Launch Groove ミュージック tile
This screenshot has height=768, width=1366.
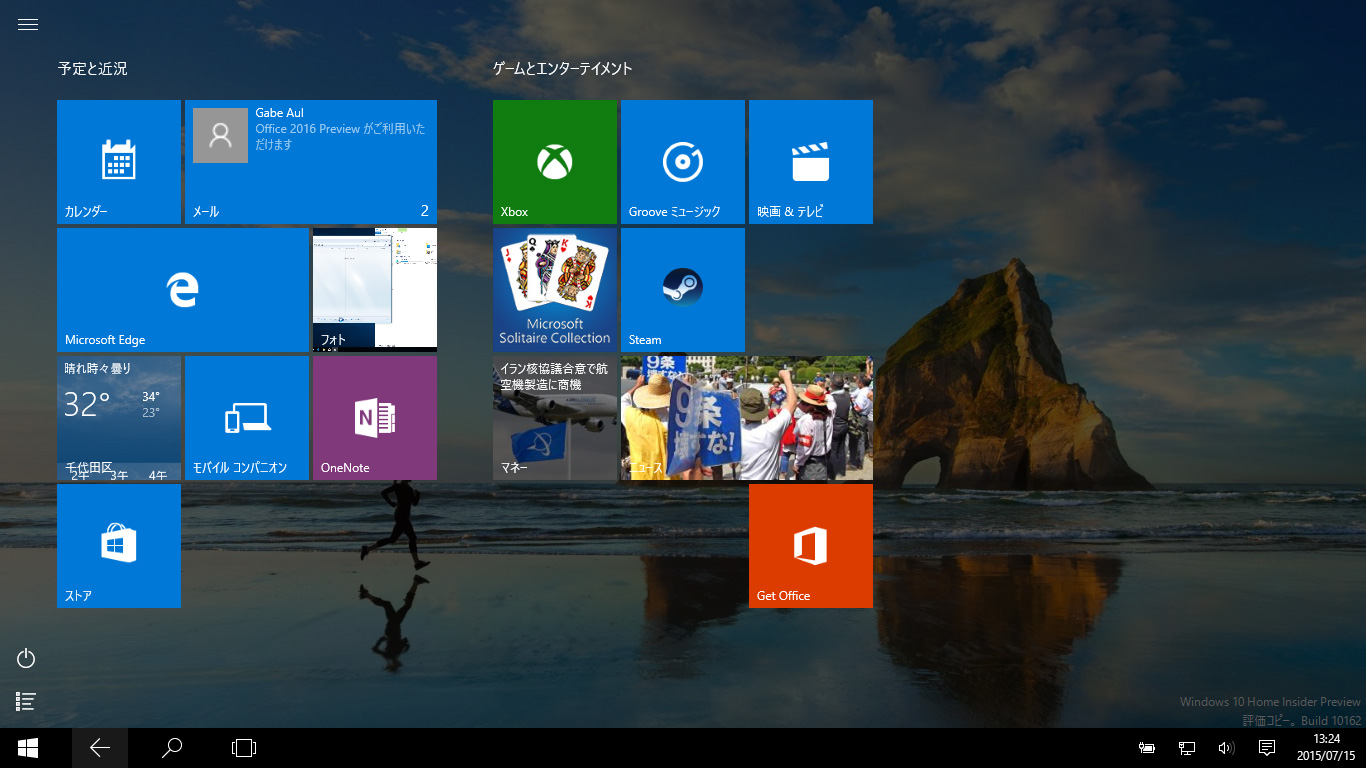click(x=682, y=161)
